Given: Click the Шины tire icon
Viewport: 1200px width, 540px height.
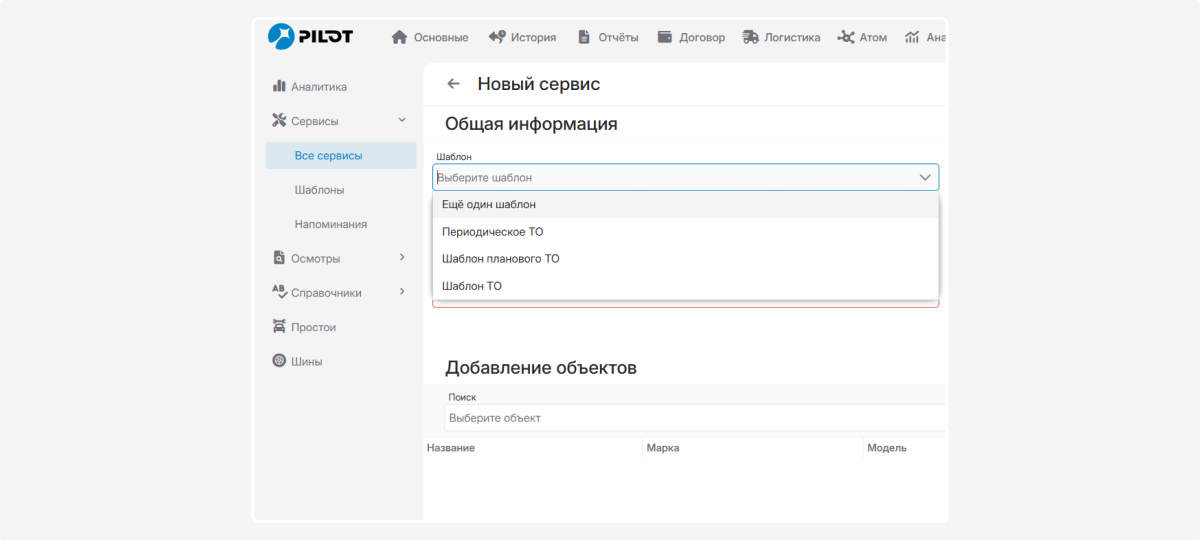Looking at the screenshot, I should 280,361.
